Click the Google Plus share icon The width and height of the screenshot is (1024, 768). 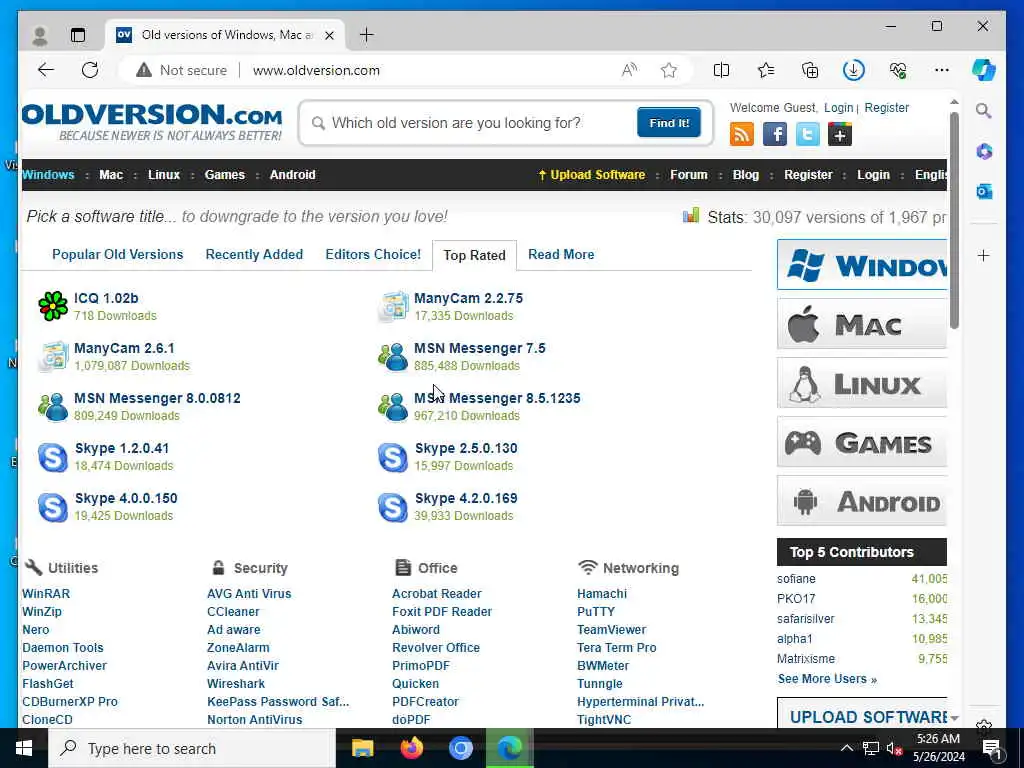click(x=840, y=135)
